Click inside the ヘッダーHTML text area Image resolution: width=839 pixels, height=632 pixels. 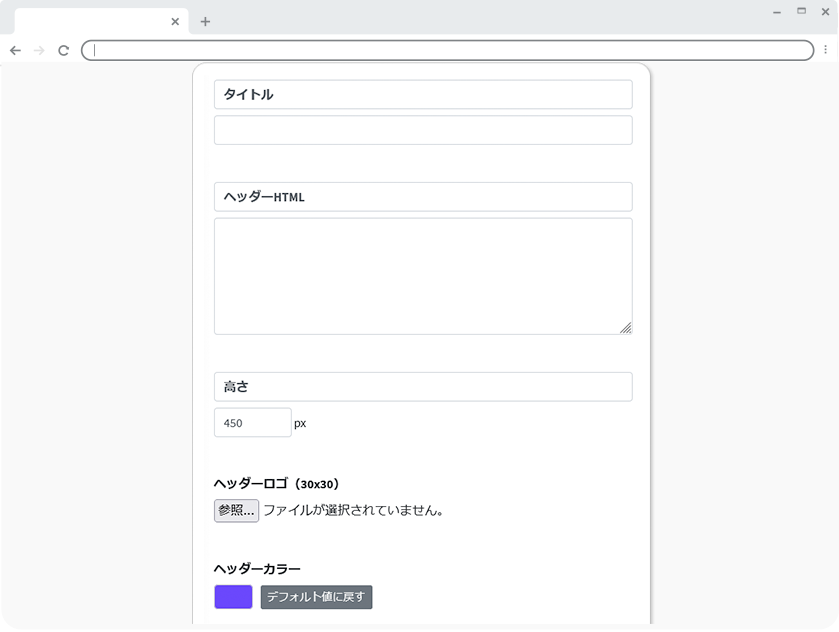(423, 276)
